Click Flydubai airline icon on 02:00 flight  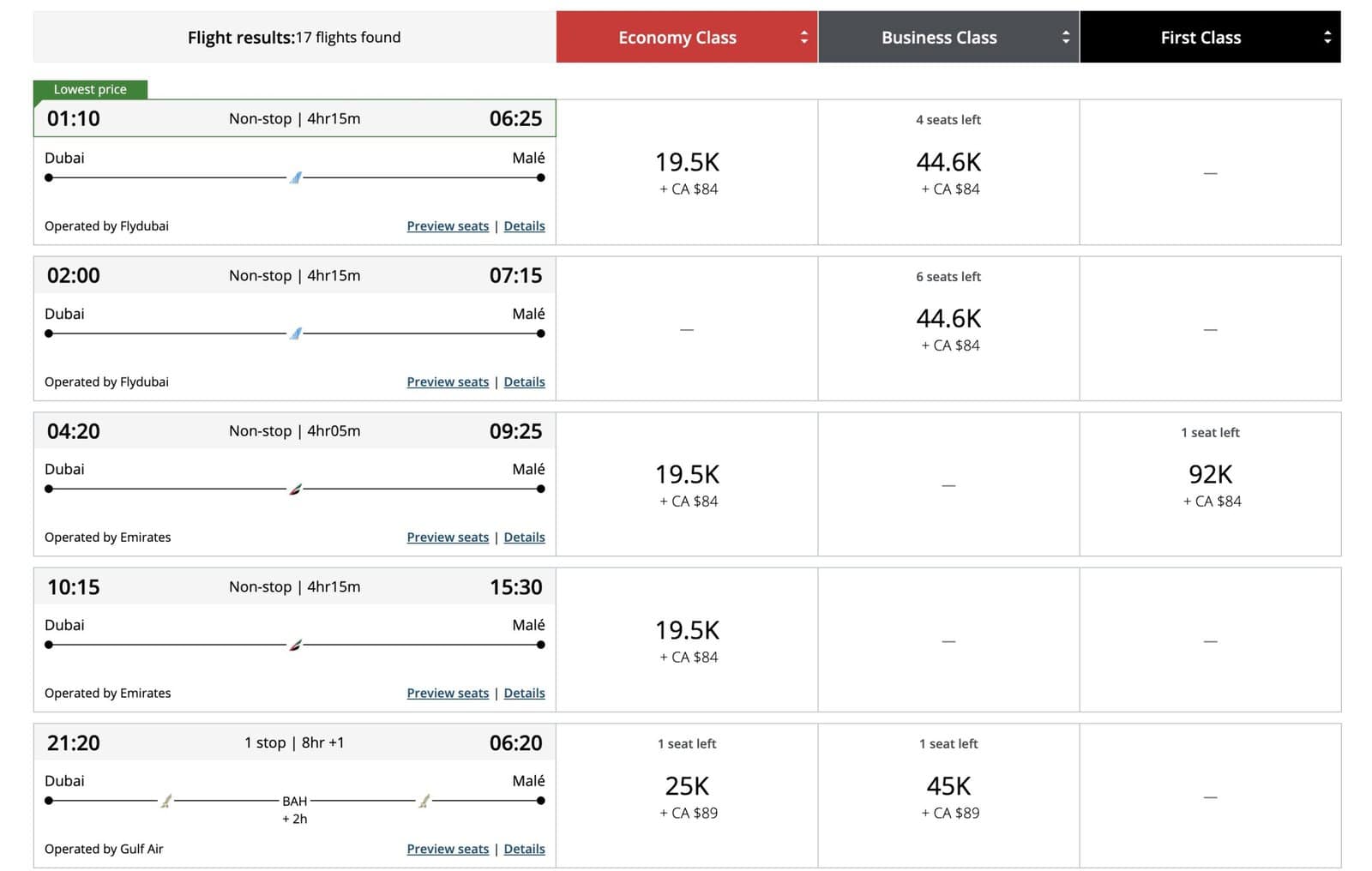click(x=295, y=333)
